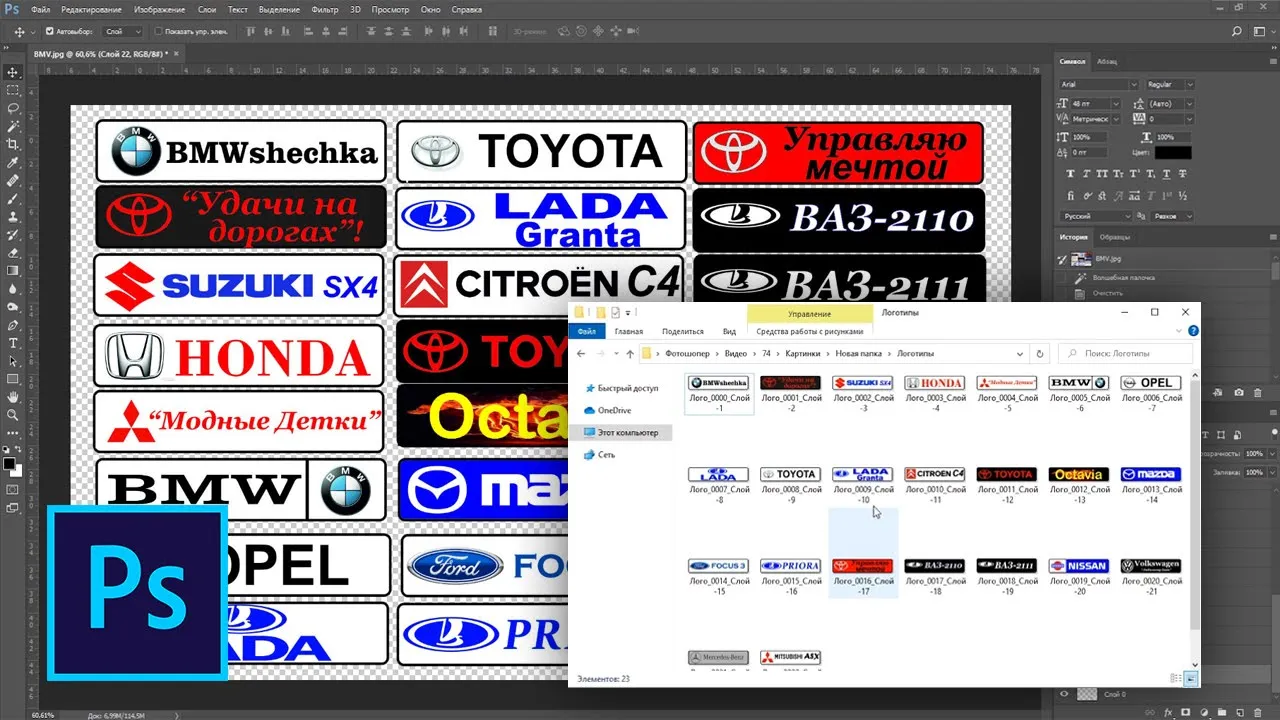Select the Magic Wand tool in the toolbox
This screenshot has height=720, width=1280.
click(x=13, y=126)
